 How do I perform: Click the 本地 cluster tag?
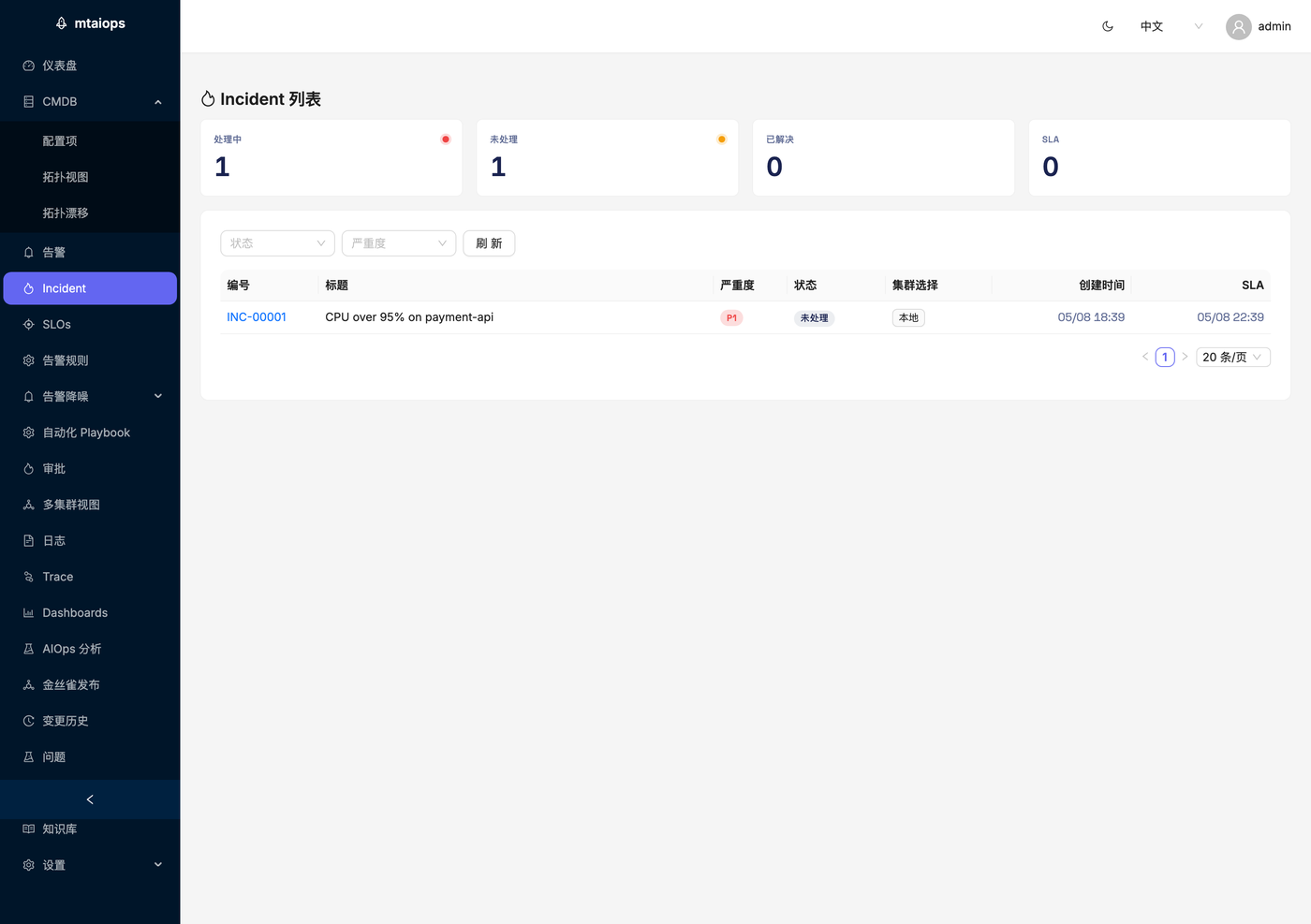908,318
